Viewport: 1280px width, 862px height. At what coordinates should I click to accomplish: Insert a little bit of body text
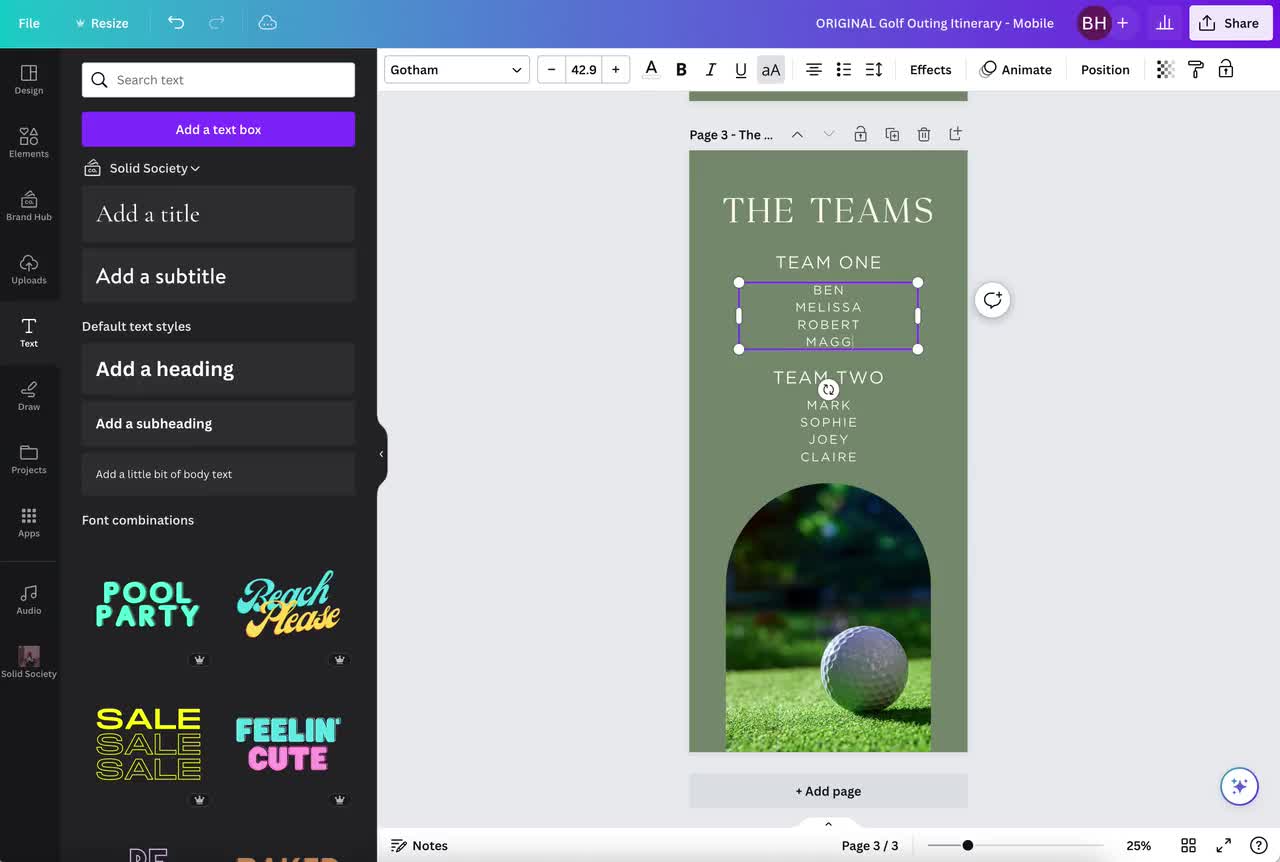[218, 474]
